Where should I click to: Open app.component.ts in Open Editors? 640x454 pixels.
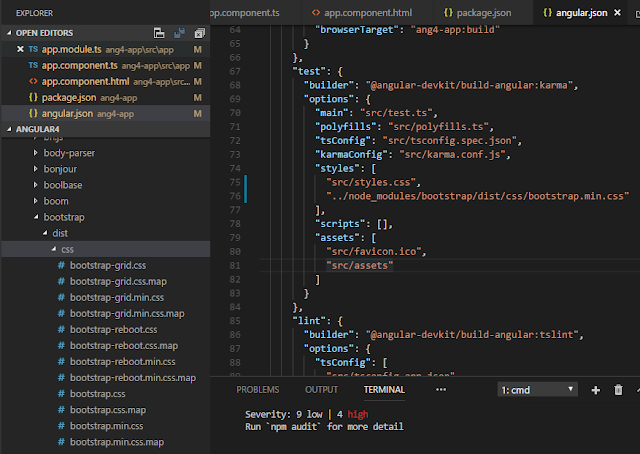(x=106, y=65)
